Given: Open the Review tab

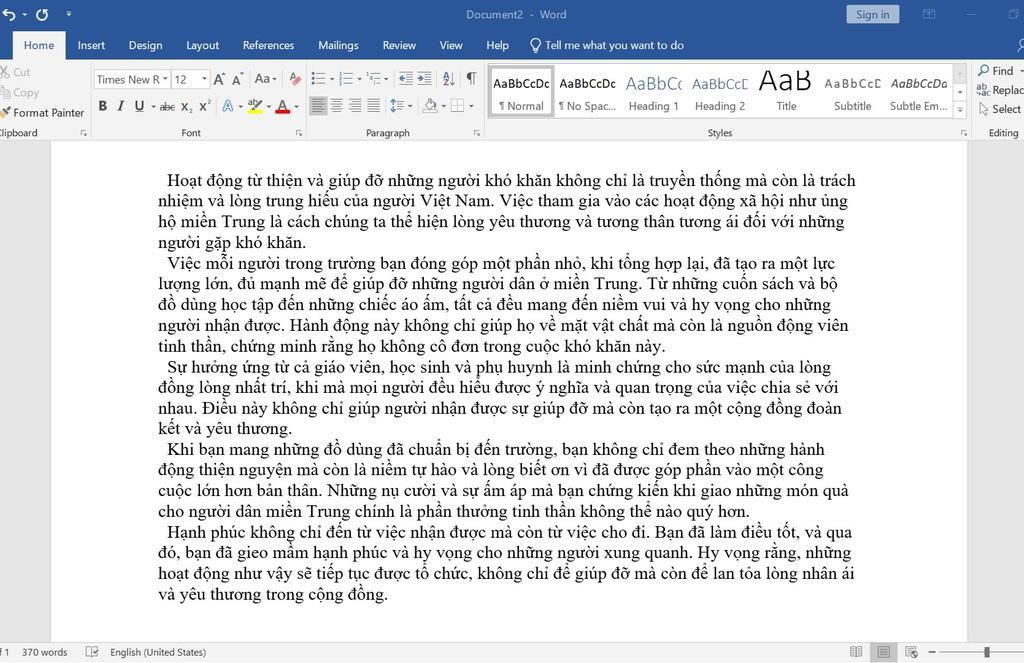Looking at the screenshot, I should (x=399, y=45).
